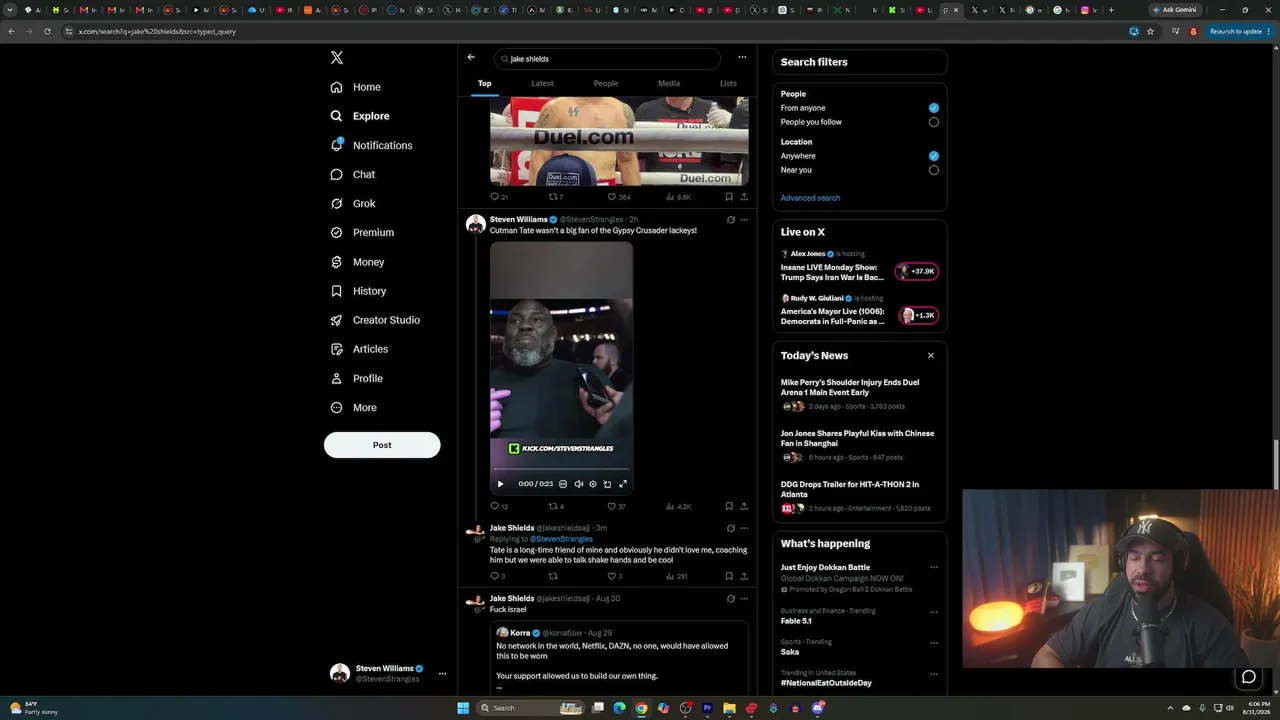Open more options on Jake Shields' Aug 30 post
The width and height of the screenshot is (1280, 720).
click(x=744, y=599)
